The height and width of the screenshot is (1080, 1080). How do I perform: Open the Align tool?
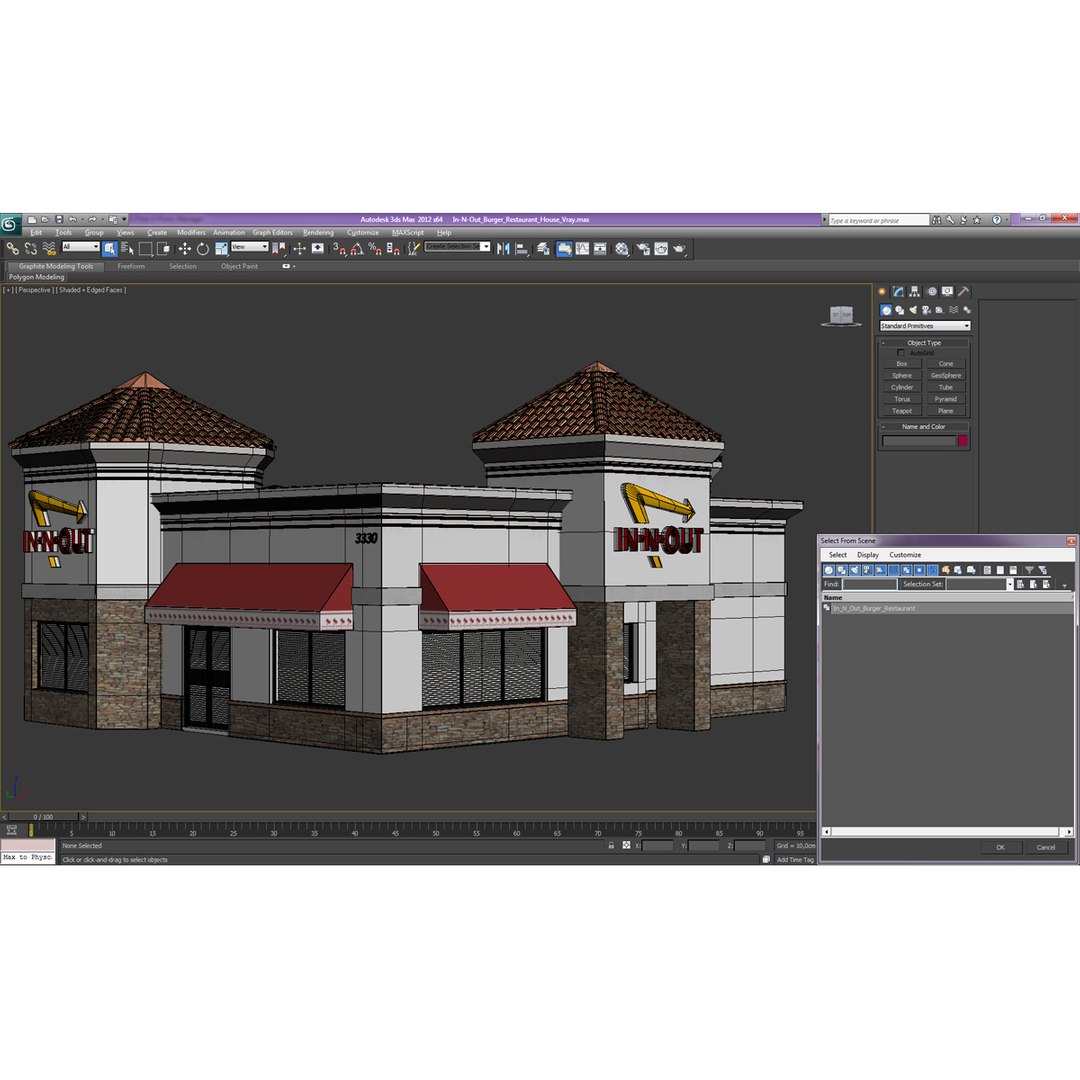[522, 249]
